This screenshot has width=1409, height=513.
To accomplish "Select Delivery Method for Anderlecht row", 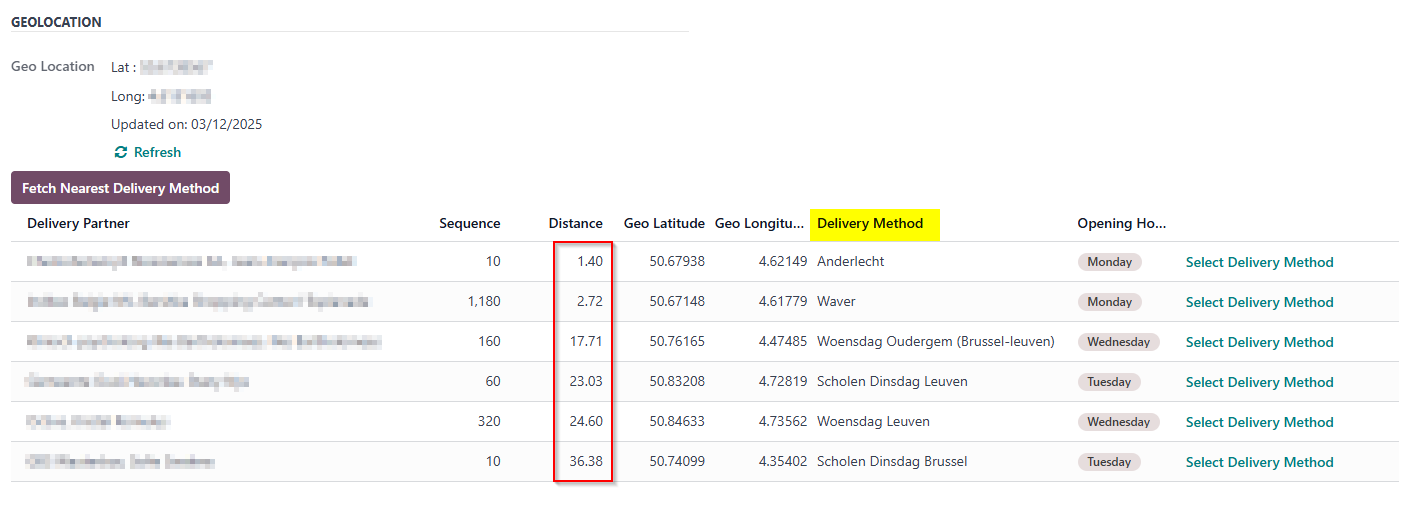I will click(x=1259, y=262).
